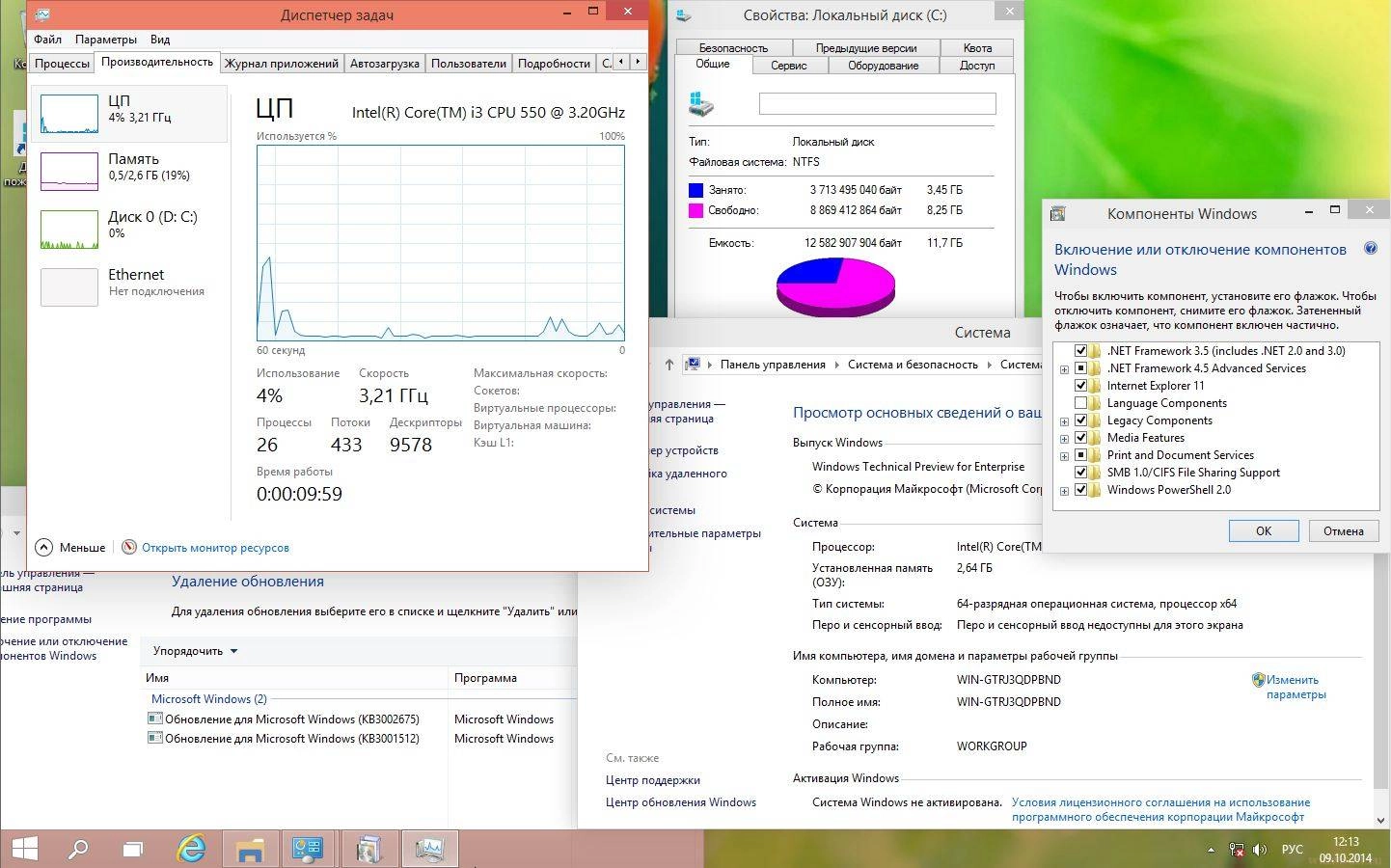Toggle SMB 1.0/CIFS File Sharing Support checkbox

(1080, 473)
